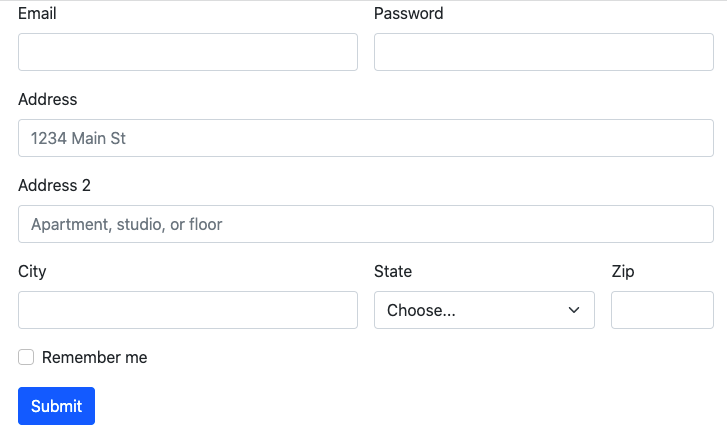
Task: Select the 'Choose...' text in State box
Action: pos(421,310)
